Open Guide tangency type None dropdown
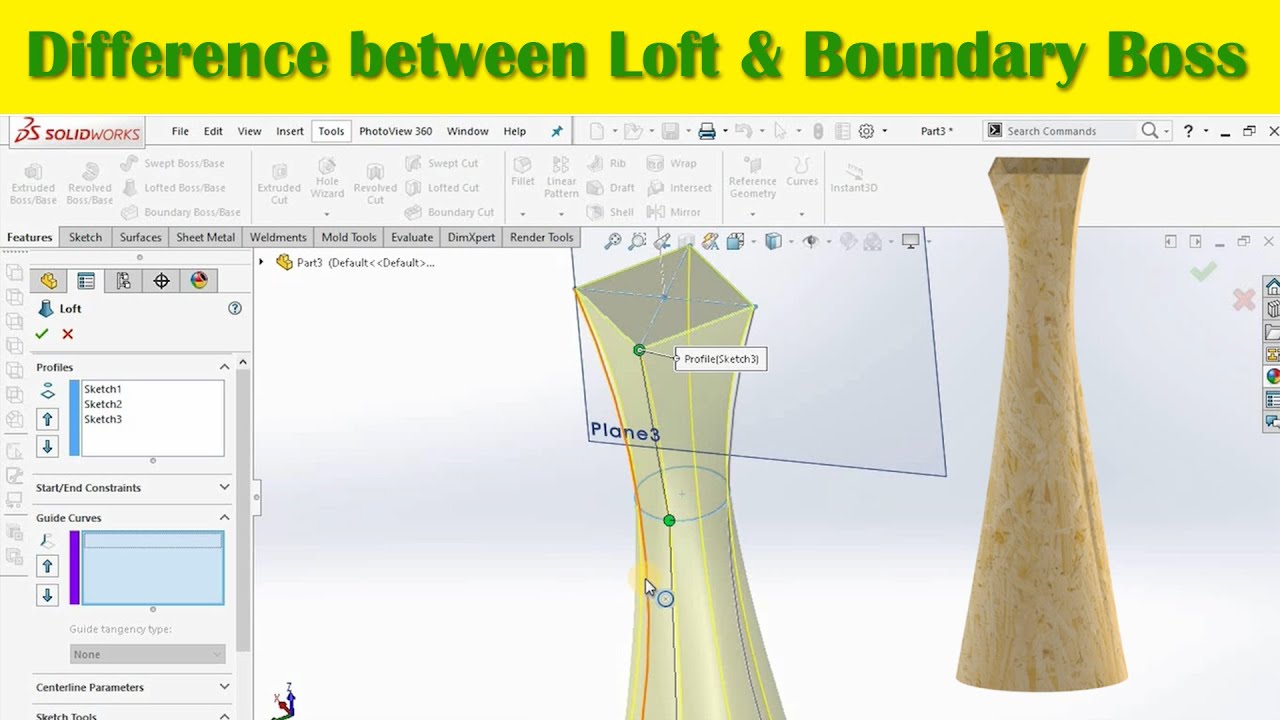Screen dimensions: 1280x720 pos(147,654)
